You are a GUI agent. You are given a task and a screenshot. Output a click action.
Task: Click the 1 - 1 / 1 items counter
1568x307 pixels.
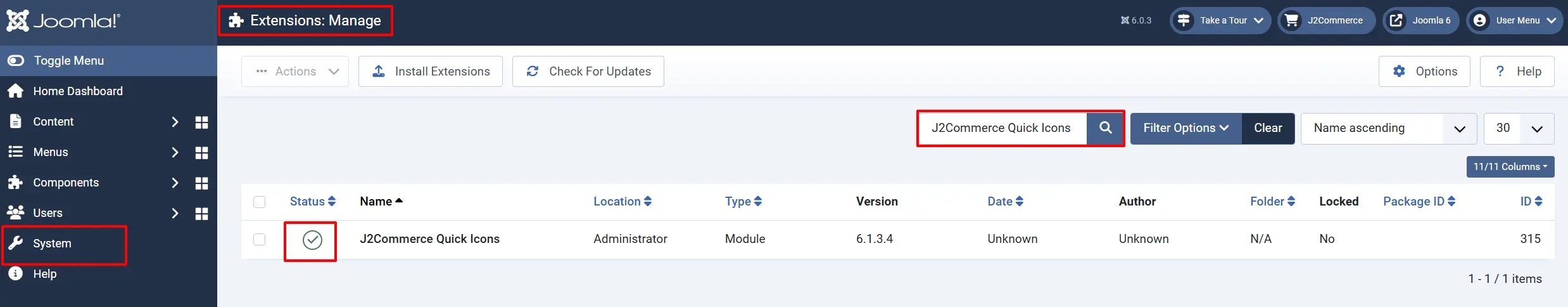(x=1505, y=278)
